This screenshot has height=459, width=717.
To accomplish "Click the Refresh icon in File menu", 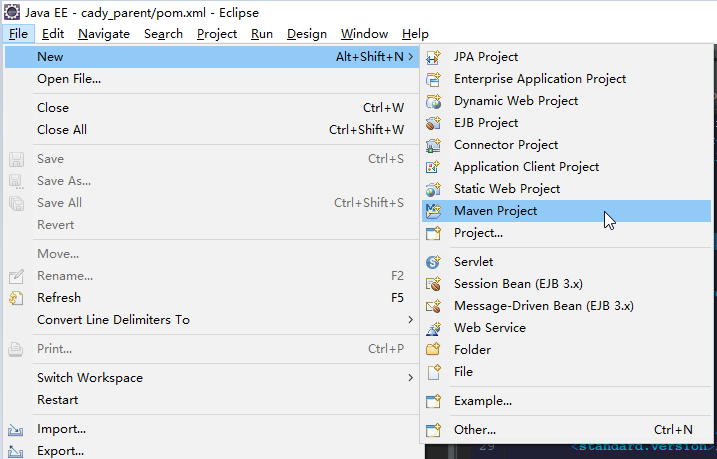I will [x=16, y=298].
